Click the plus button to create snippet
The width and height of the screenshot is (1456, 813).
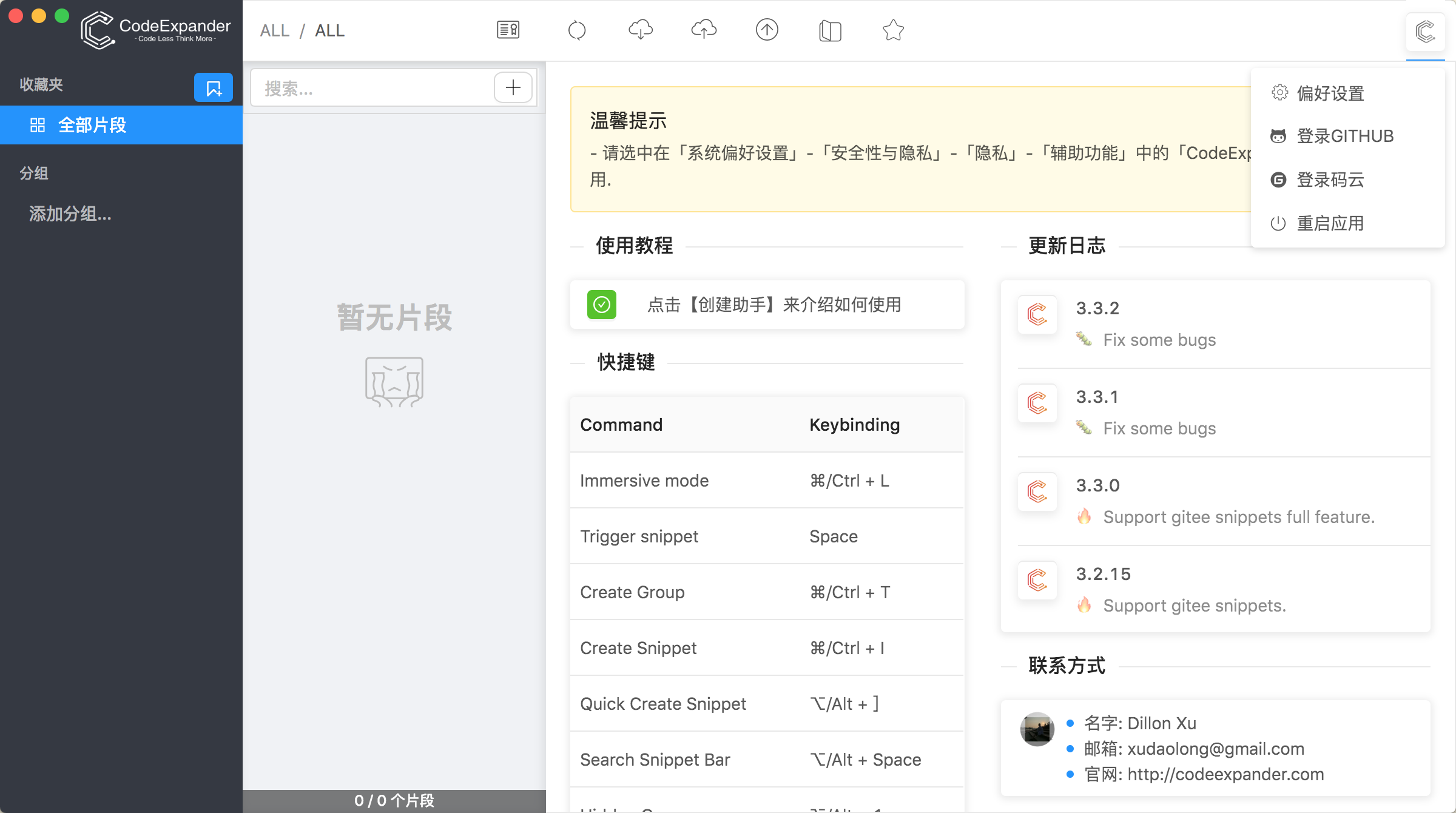[513, 87]
